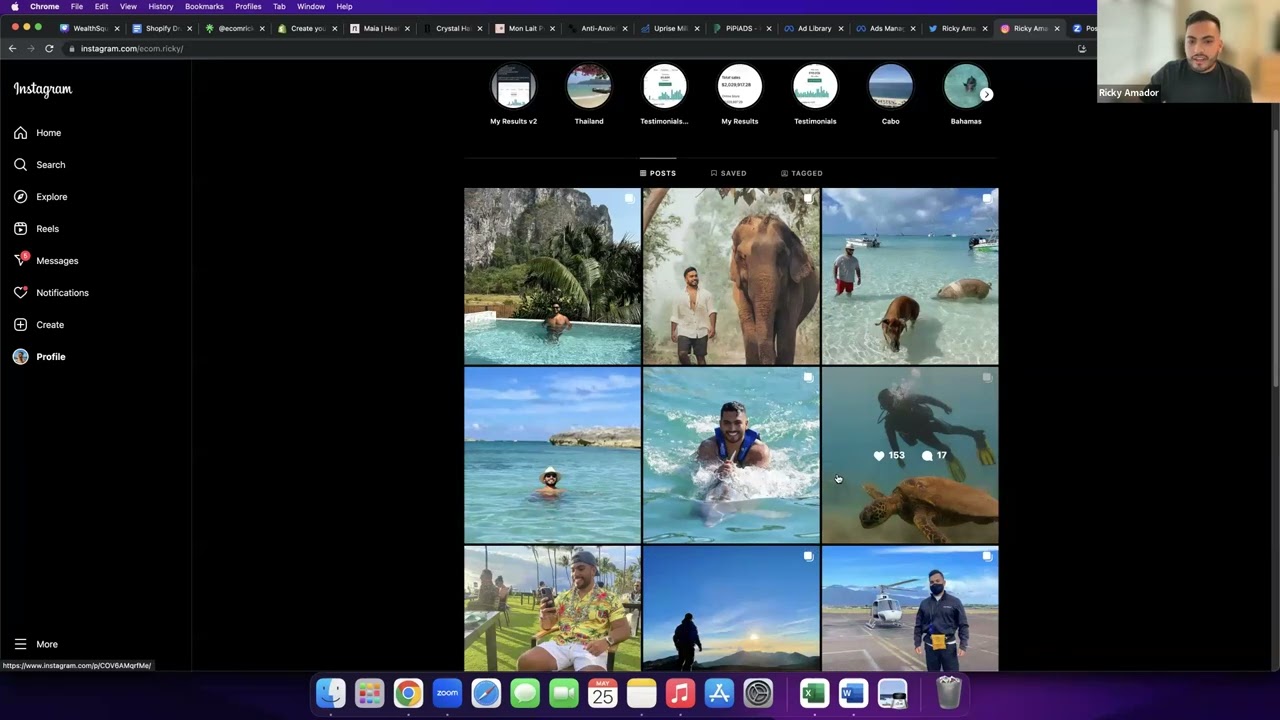This screenshot has height=720, width=1280.
Task: Reload the page using the refresh button
Action: (x=49, y=48)
